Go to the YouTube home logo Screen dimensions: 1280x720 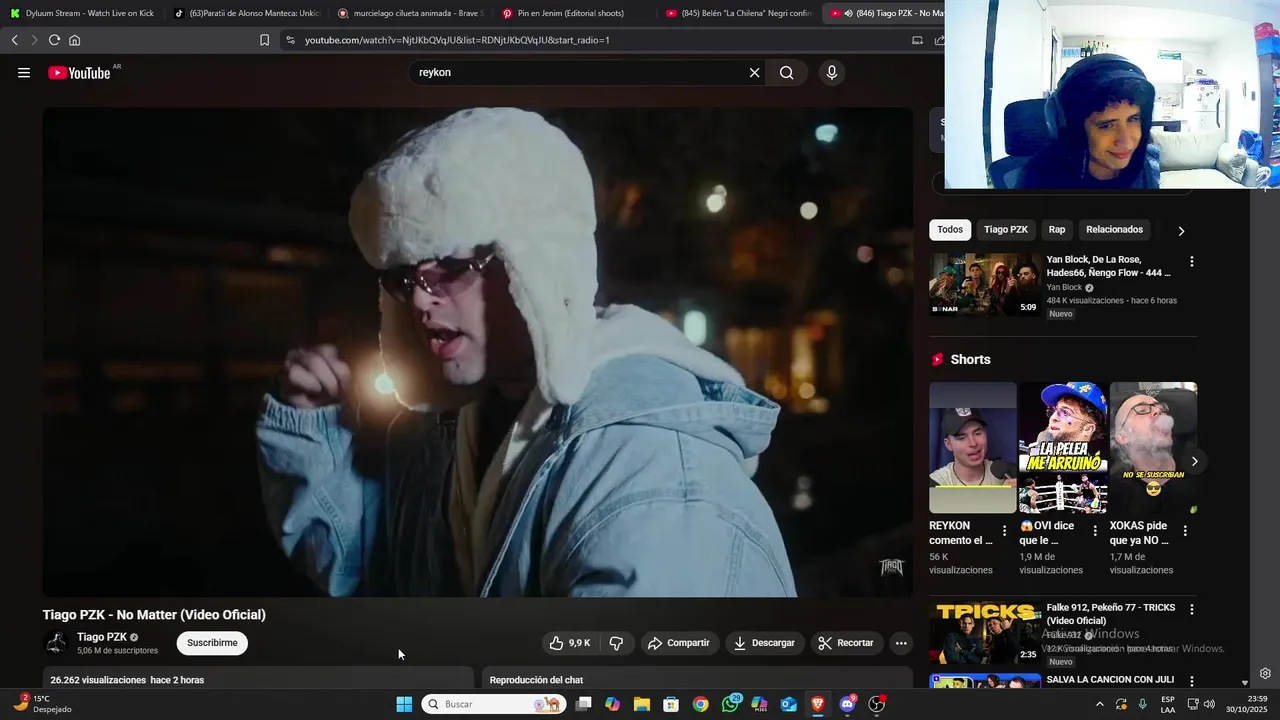pyautogui.click(x=79, y=72)
